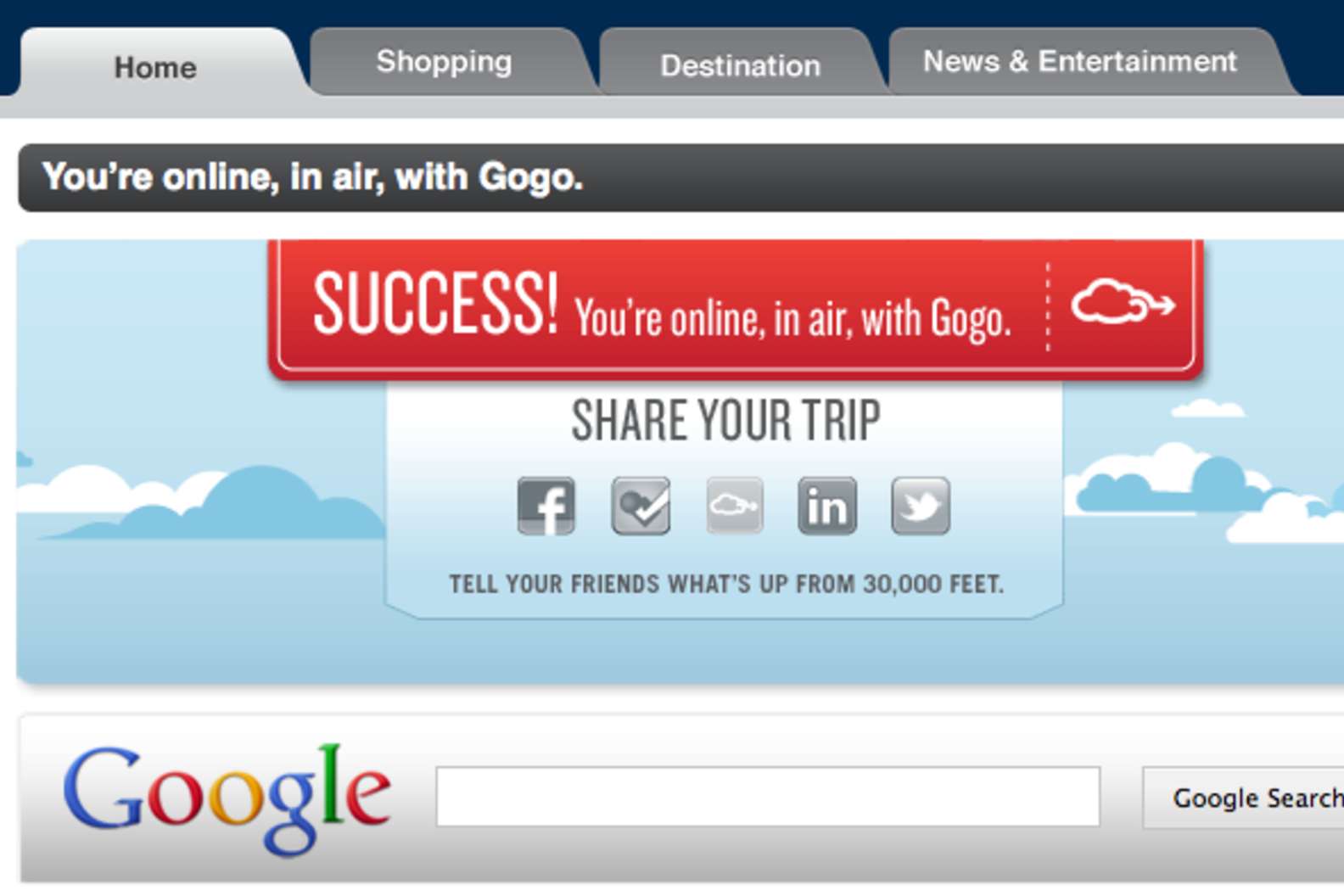
Task: Click the SUCCESS! red banner
Action: click(x=736, y=307)
